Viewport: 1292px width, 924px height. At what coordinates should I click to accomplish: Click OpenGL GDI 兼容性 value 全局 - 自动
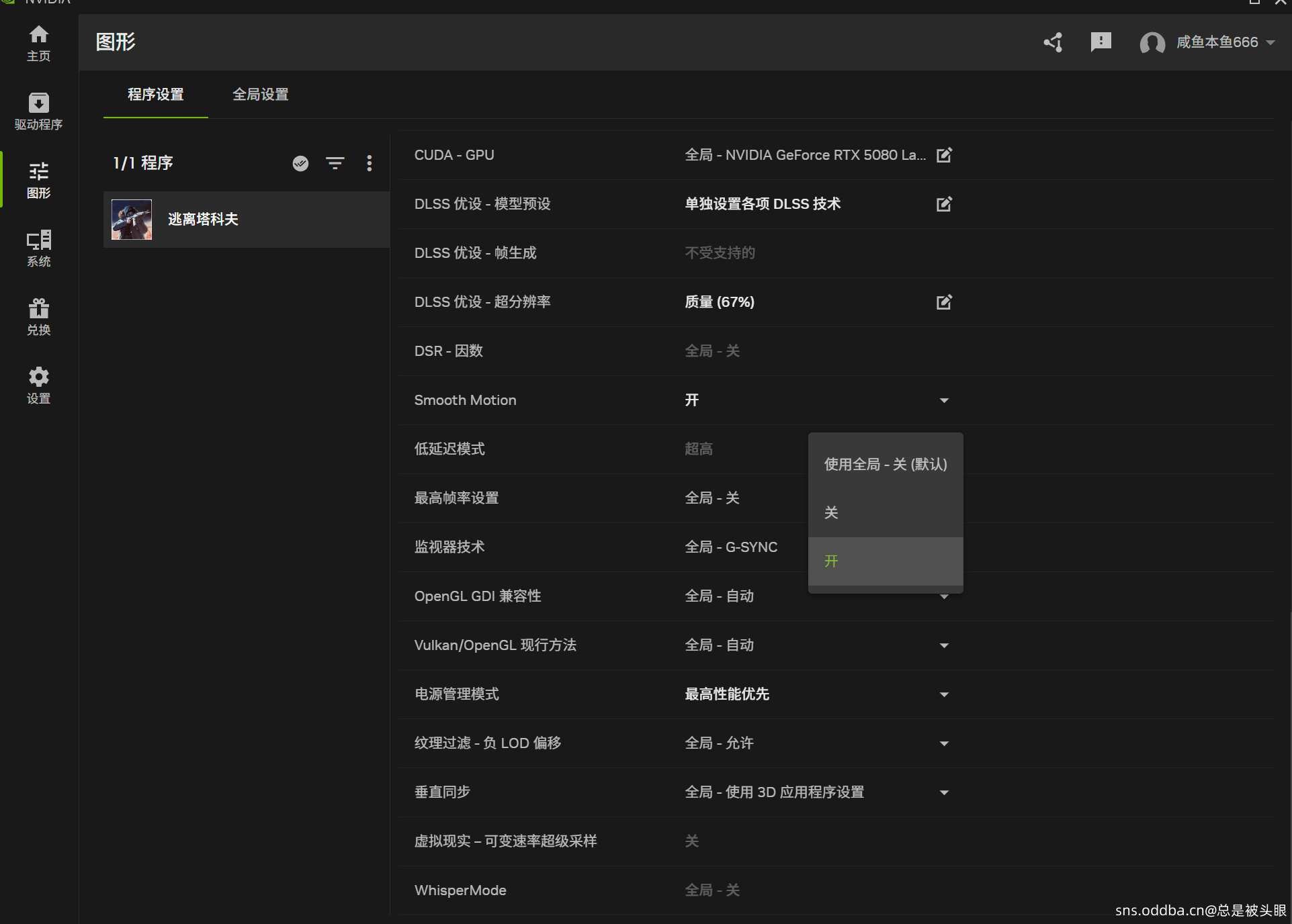pos(719,596)
